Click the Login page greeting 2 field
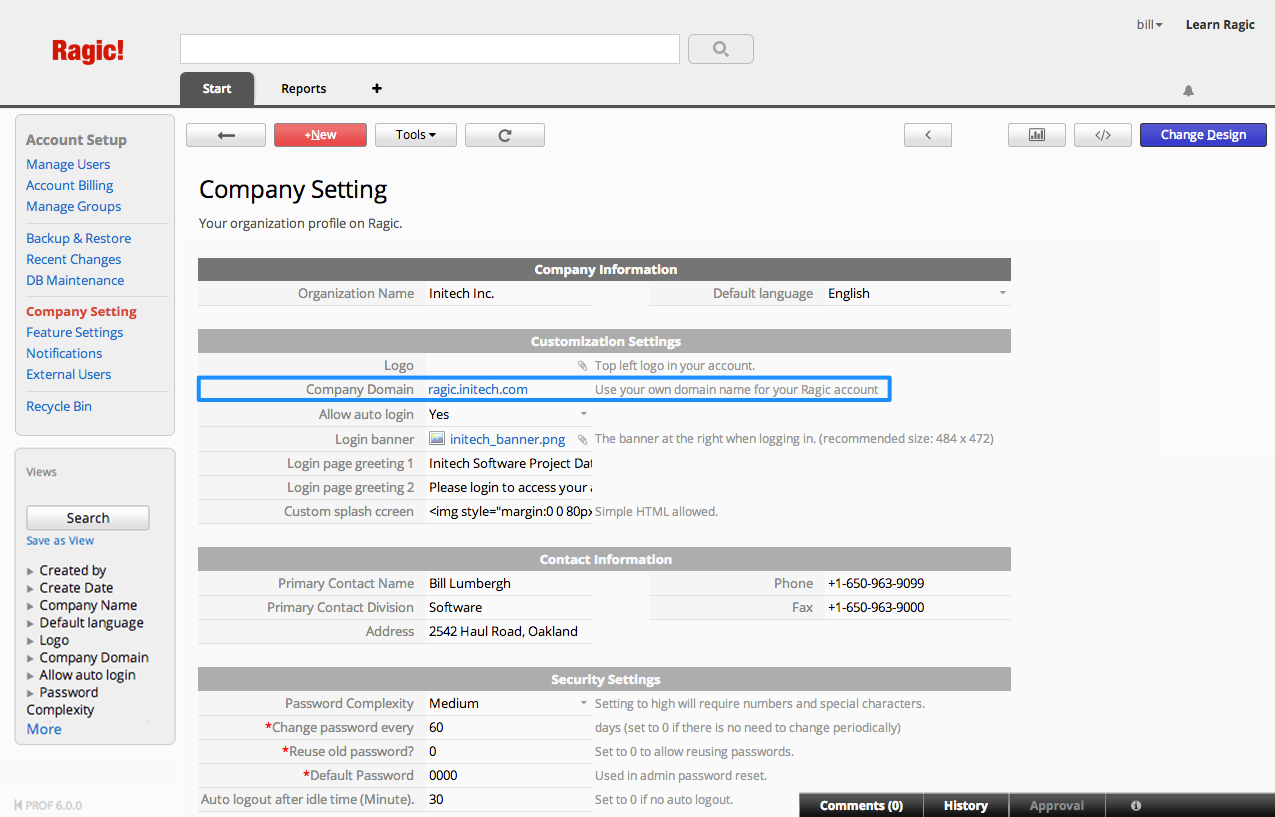 [x=509, y=487]
